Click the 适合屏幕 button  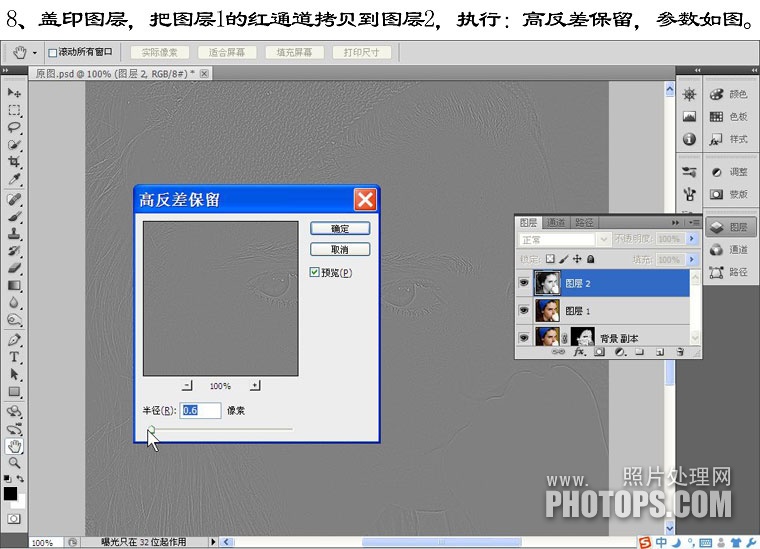[227, 52]
